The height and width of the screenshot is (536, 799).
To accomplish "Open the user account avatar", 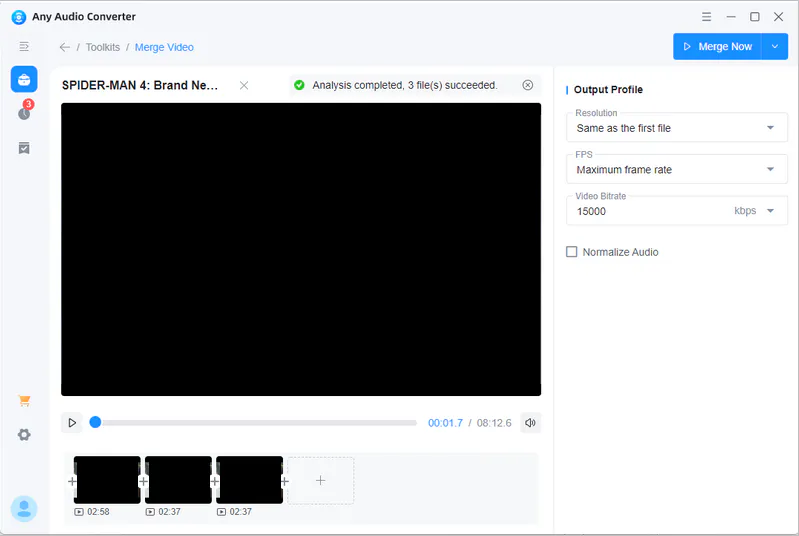I will [24, 508].
